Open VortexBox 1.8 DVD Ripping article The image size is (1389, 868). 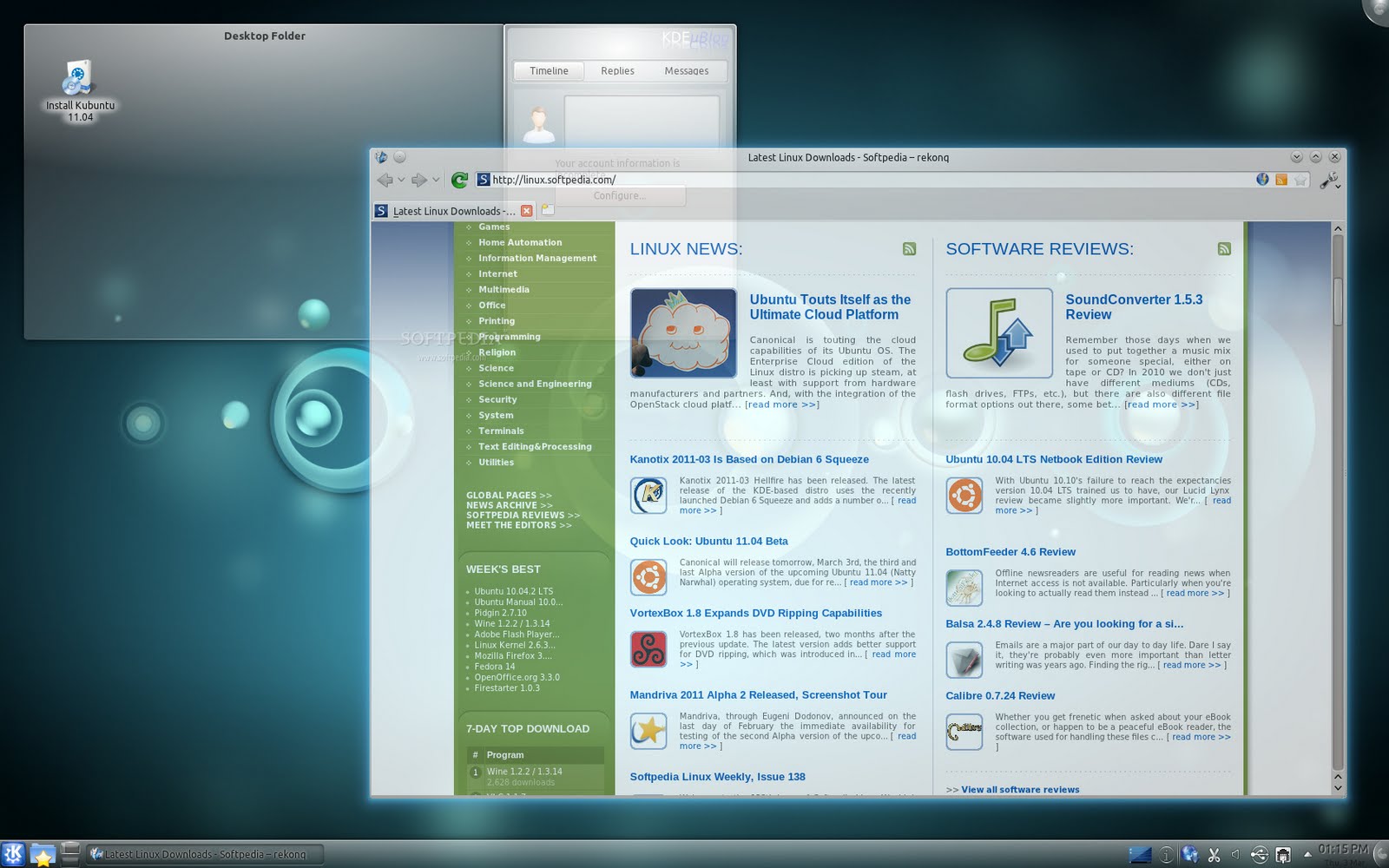tap(755, 613)
